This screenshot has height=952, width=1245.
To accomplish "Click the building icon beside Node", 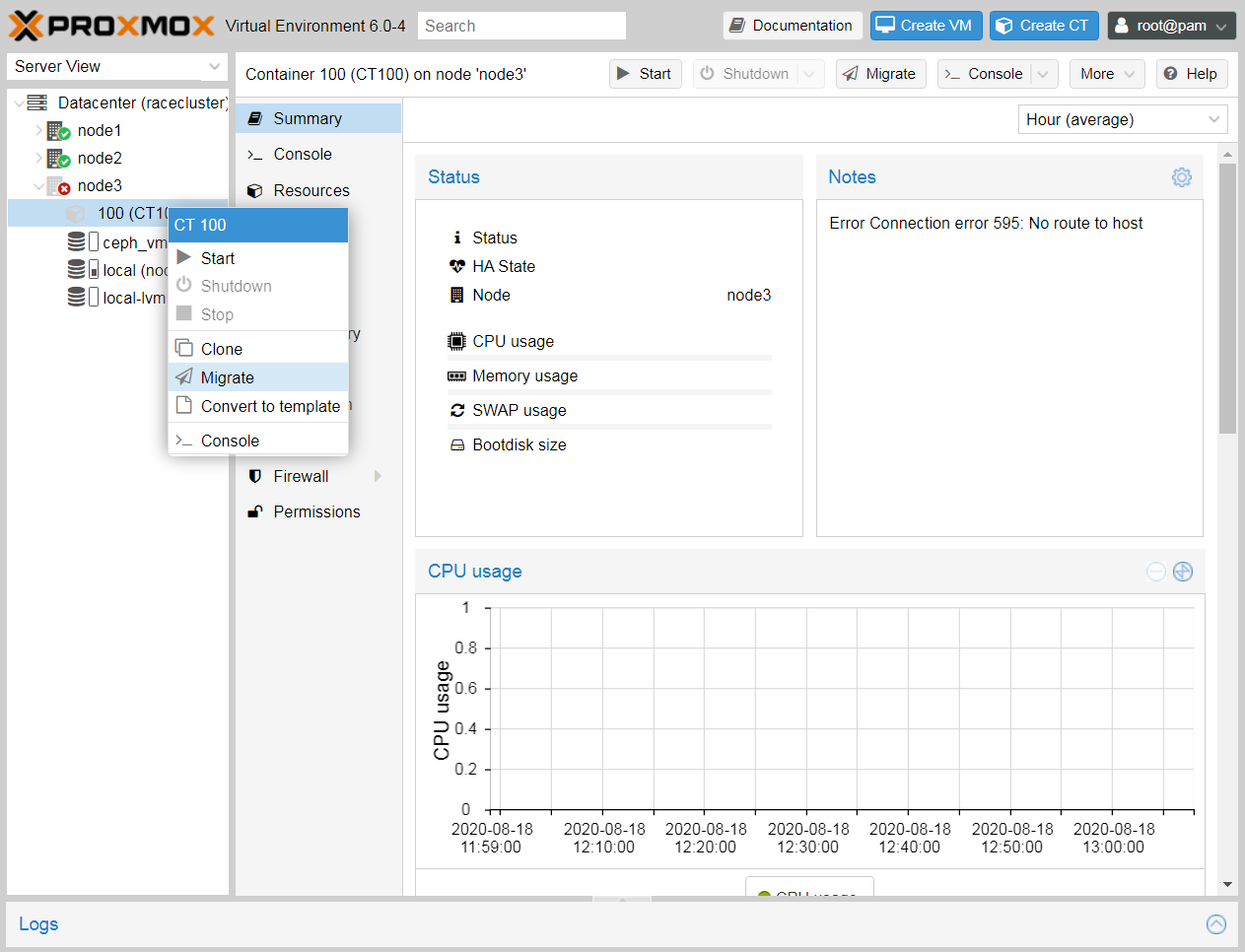I will pyautogui.click(x=456, y=295).
